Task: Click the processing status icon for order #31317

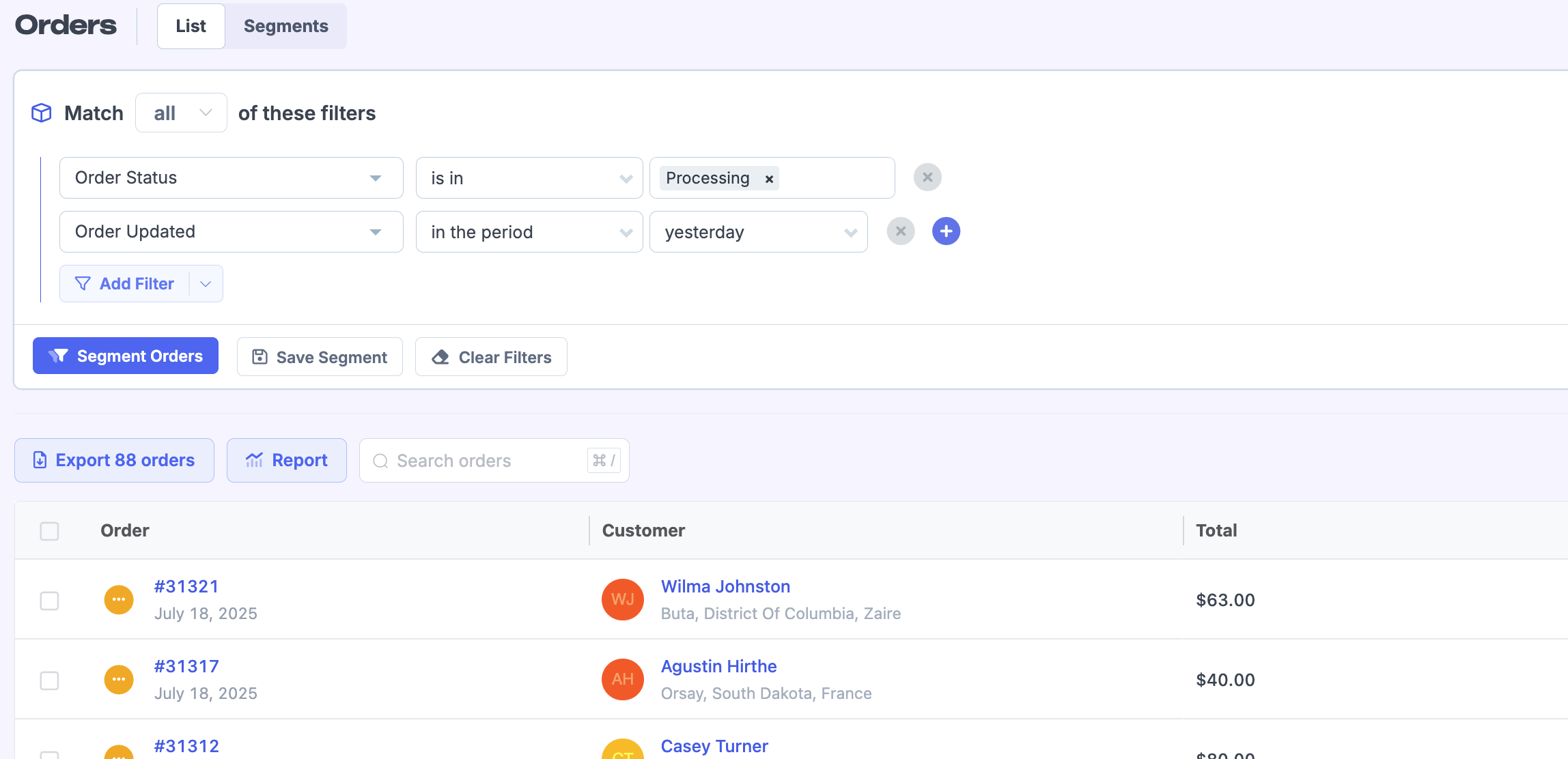Action: click(119, 680)
